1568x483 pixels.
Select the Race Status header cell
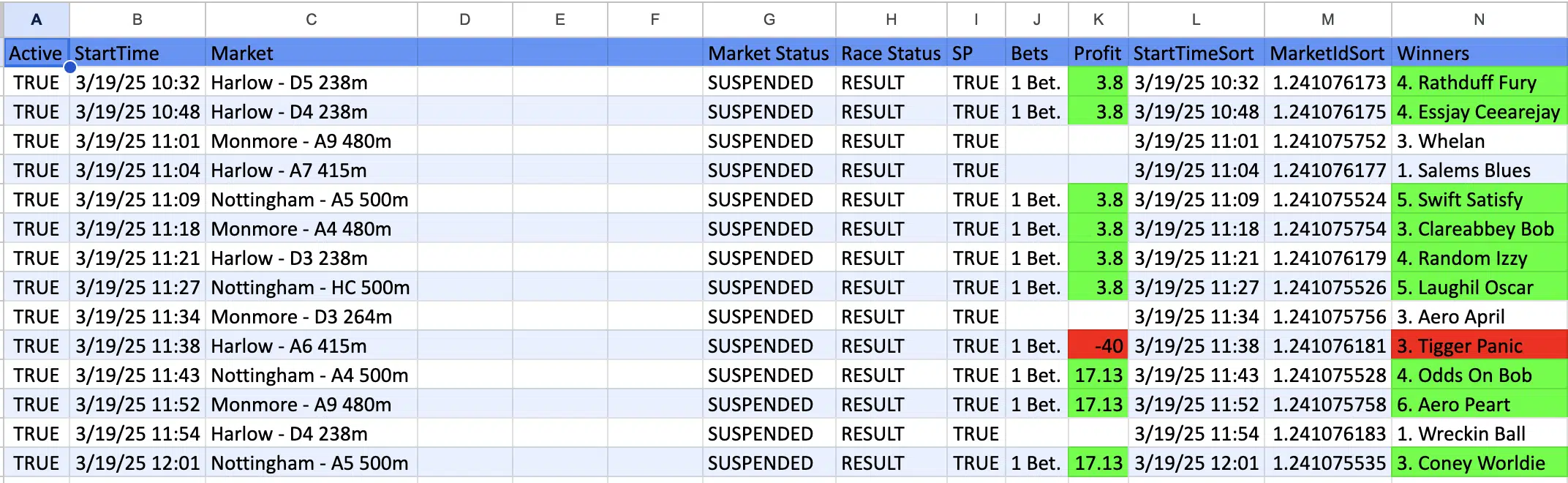(x=891, y=53)
